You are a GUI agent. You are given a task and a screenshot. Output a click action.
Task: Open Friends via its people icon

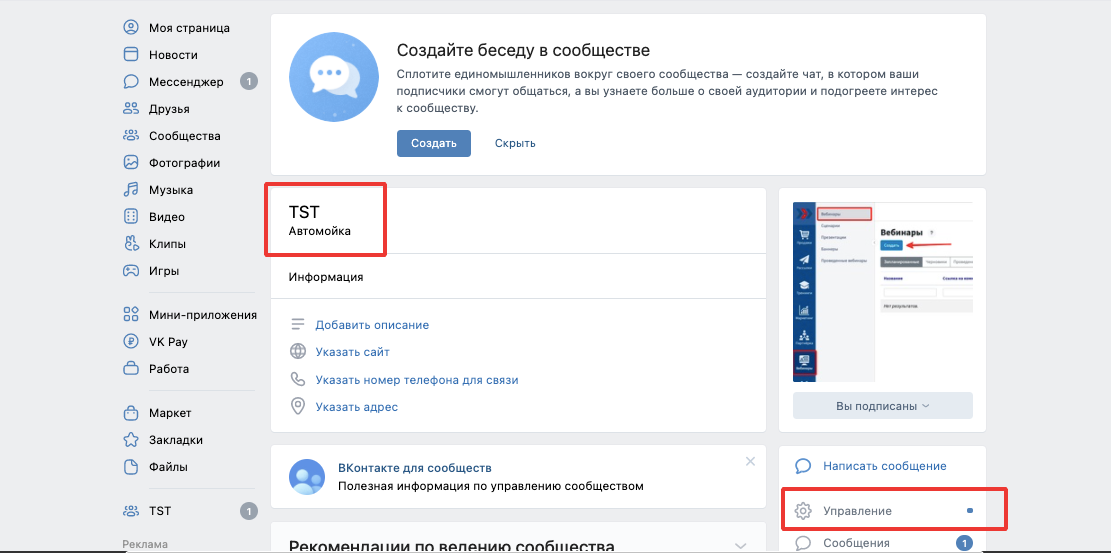click(x=131, y=109)
